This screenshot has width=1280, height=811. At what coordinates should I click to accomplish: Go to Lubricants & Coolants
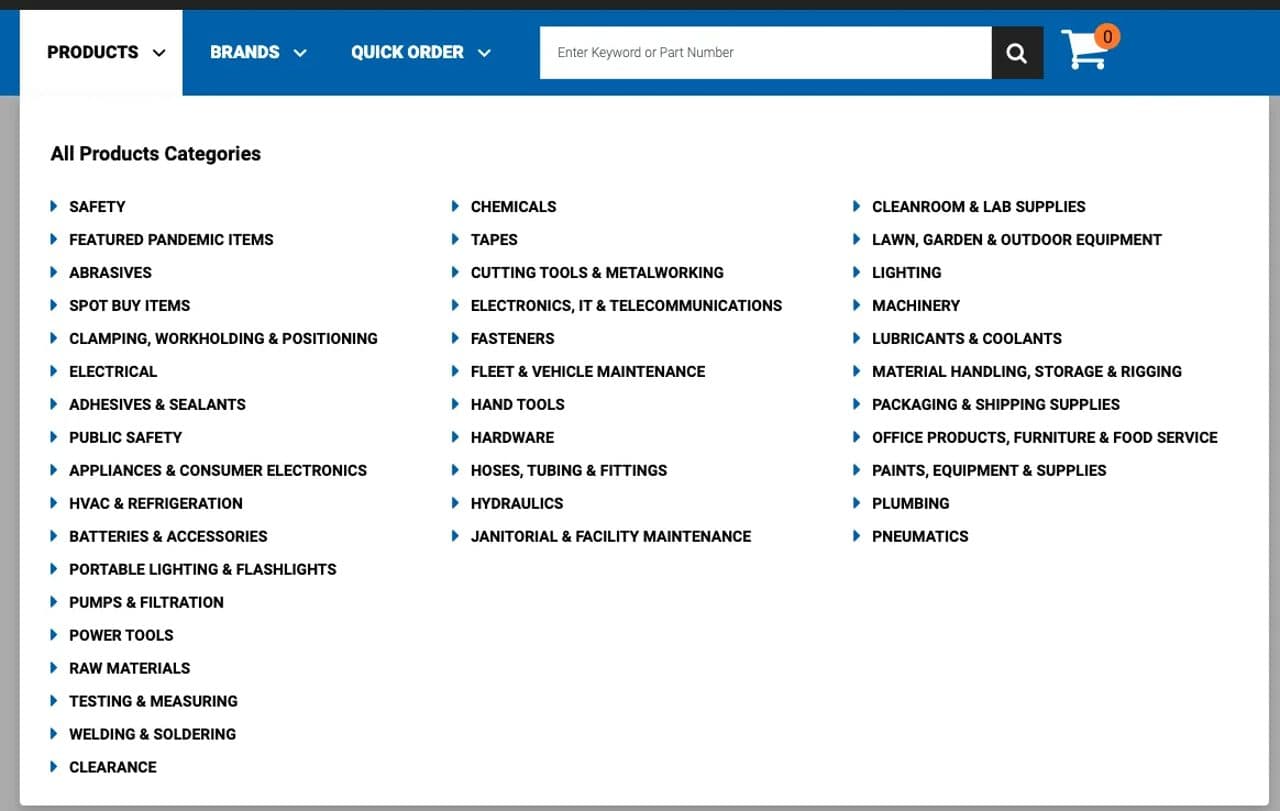[967, 339]
